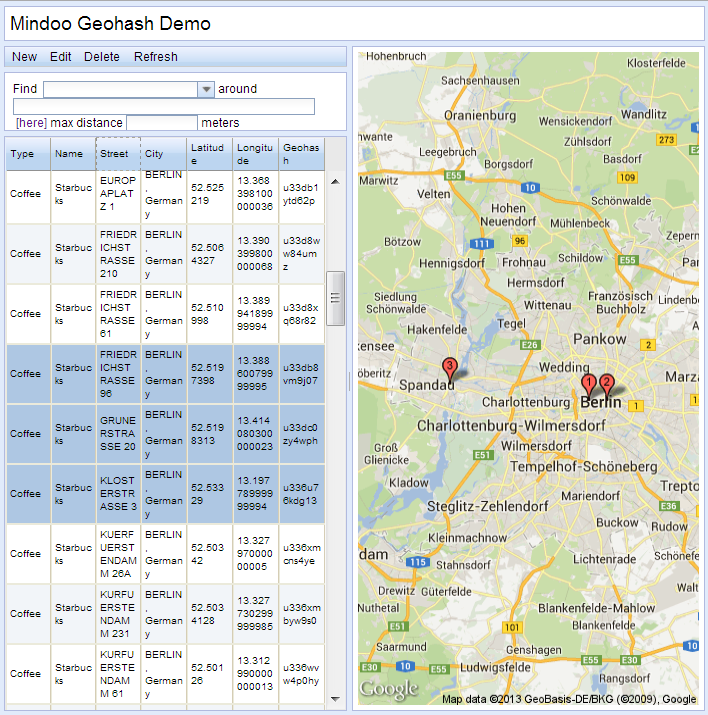
Task: Click geohash u336xmcns4ye cell
Action: point(302,554)
